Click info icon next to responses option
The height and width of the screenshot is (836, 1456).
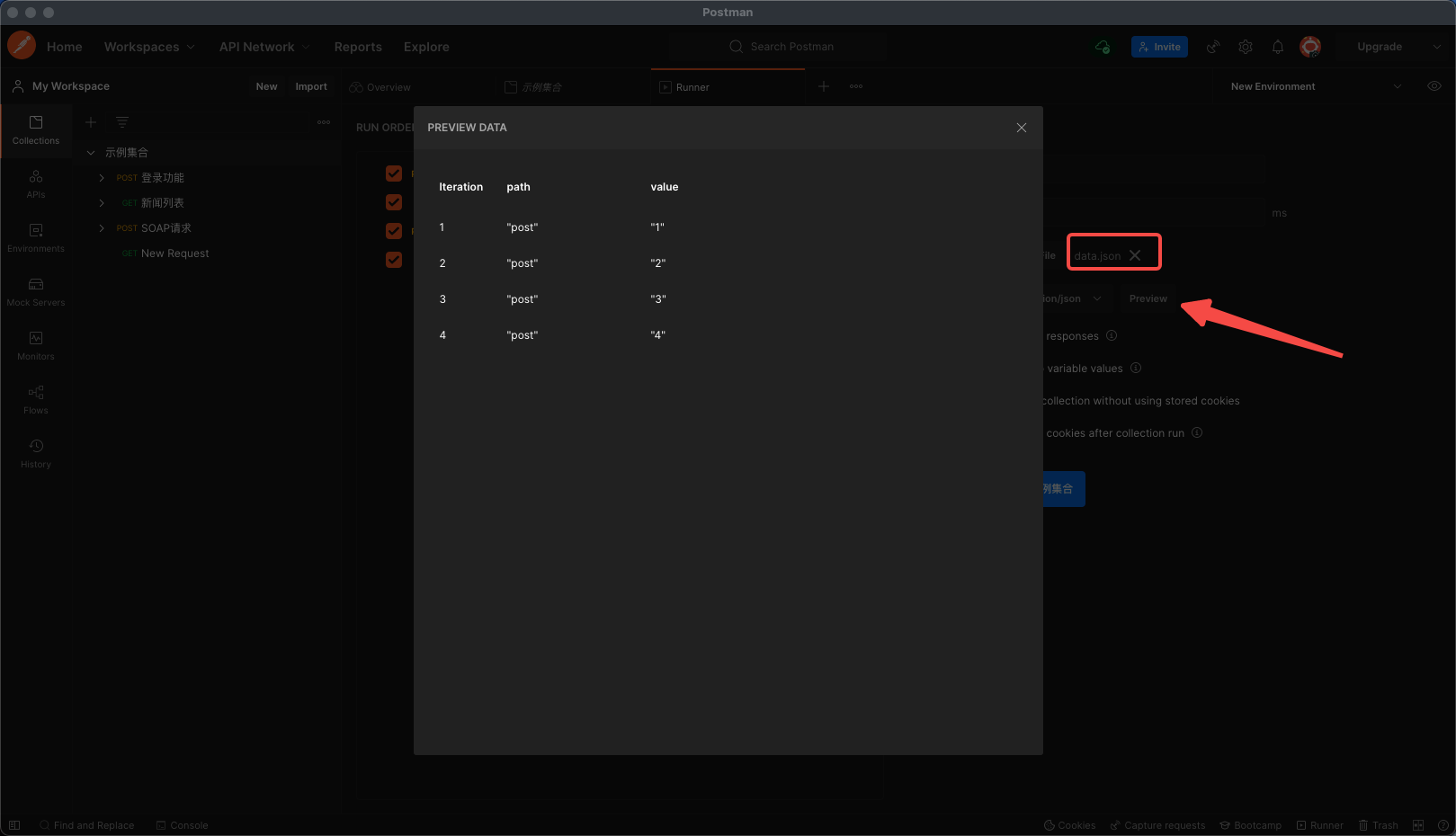(1112, 335)
